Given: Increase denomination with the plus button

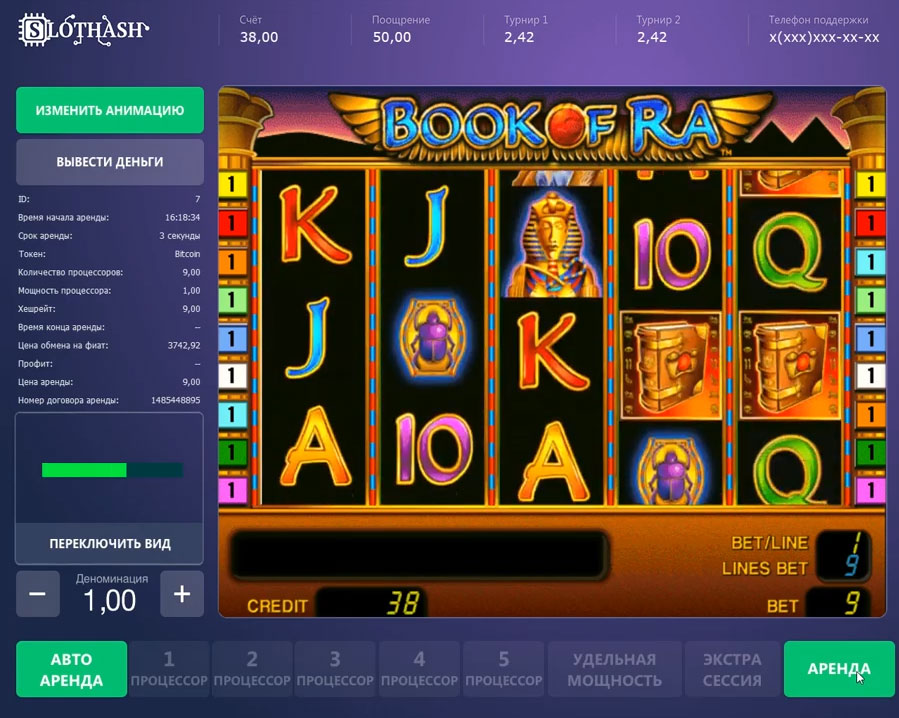Looking at the screenshot, I should (182, 594).
